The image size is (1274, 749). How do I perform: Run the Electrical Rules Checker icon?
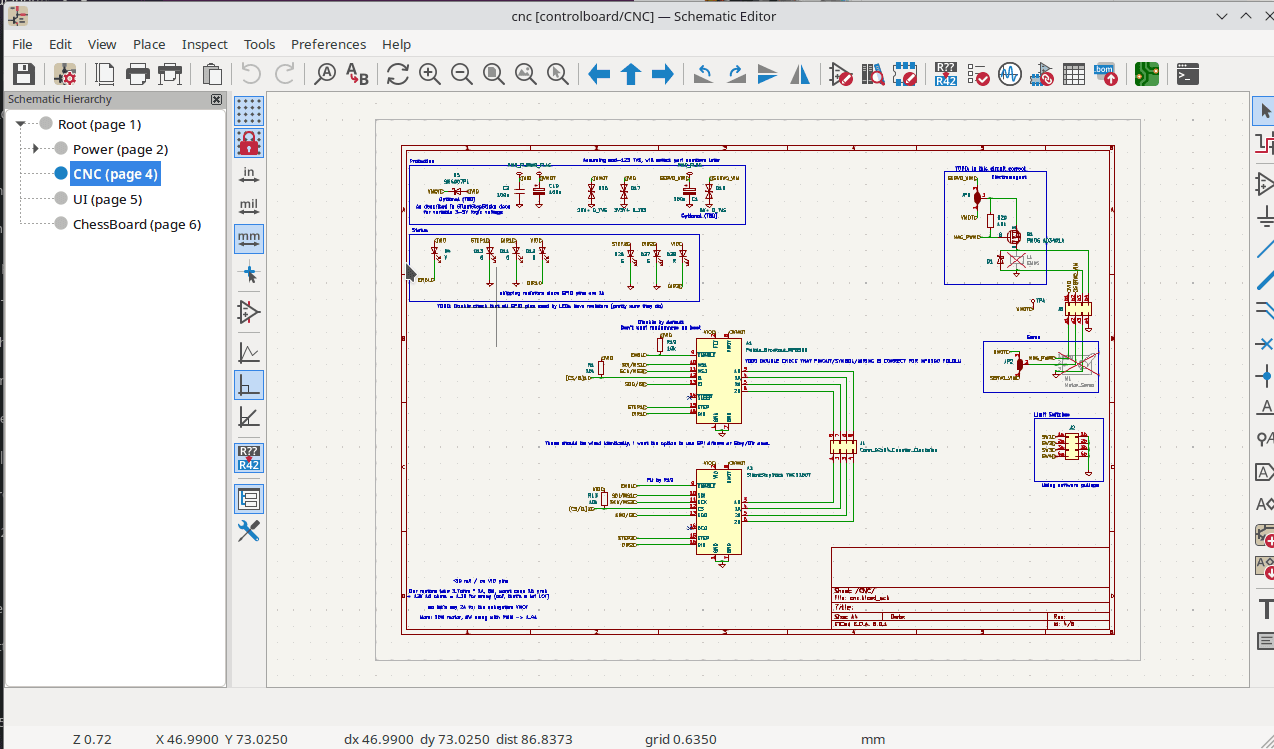978,74
